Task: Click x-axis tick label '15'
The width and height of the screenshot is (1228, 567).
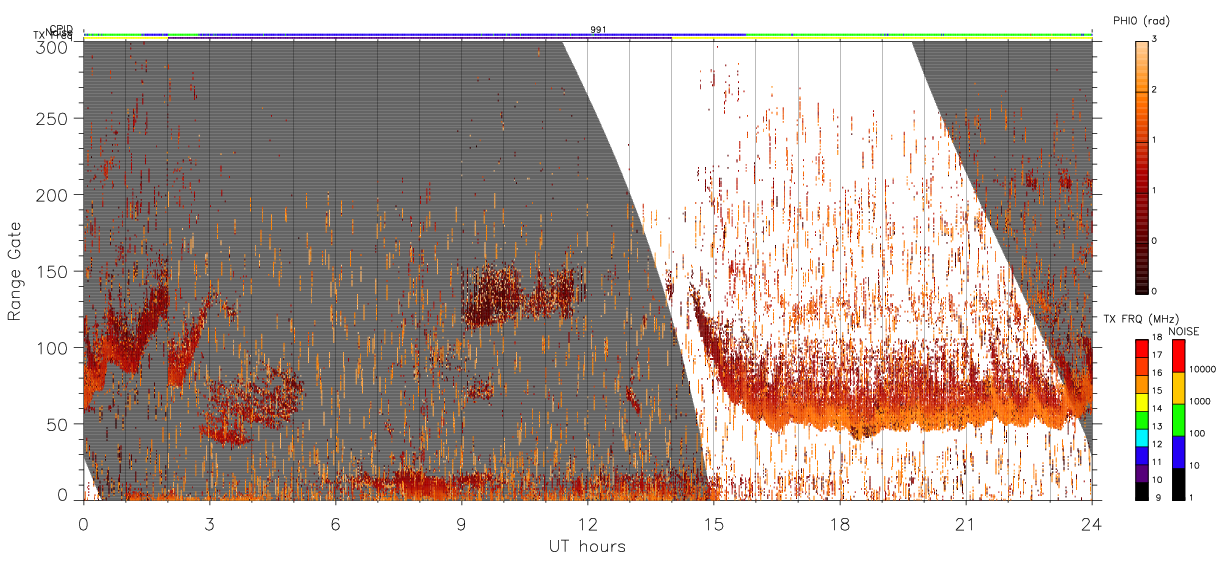Action: (713, 524)
